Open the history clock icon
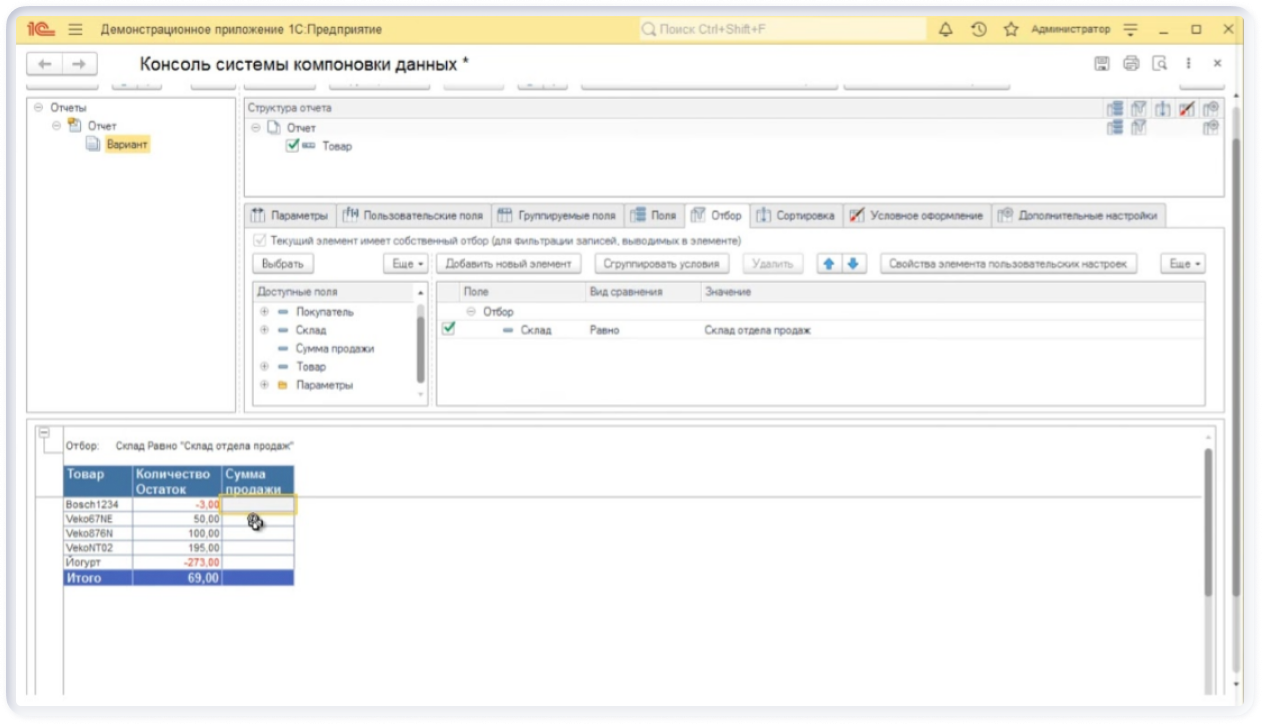Image resolution: width=1262 pixels, height=724 pixels. tap(979, 30)
